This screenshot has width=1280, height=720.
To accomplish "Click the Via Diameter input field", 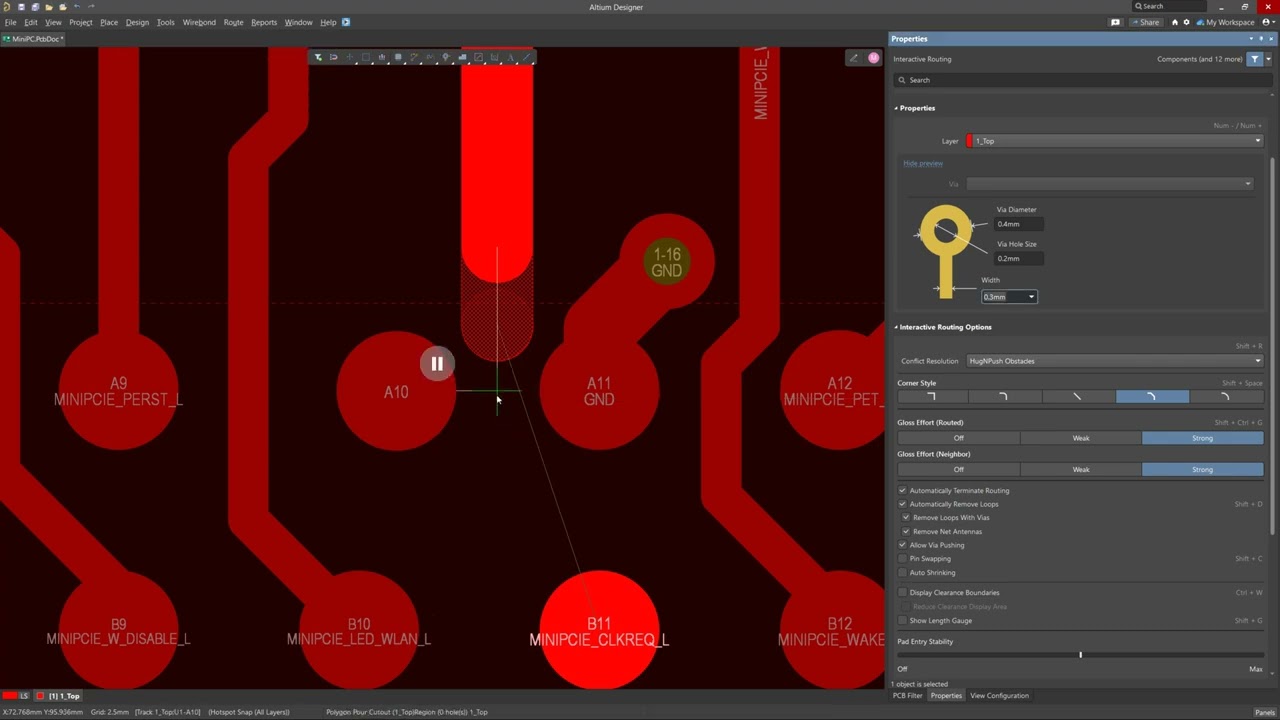I will click(x=1019, y=224).
